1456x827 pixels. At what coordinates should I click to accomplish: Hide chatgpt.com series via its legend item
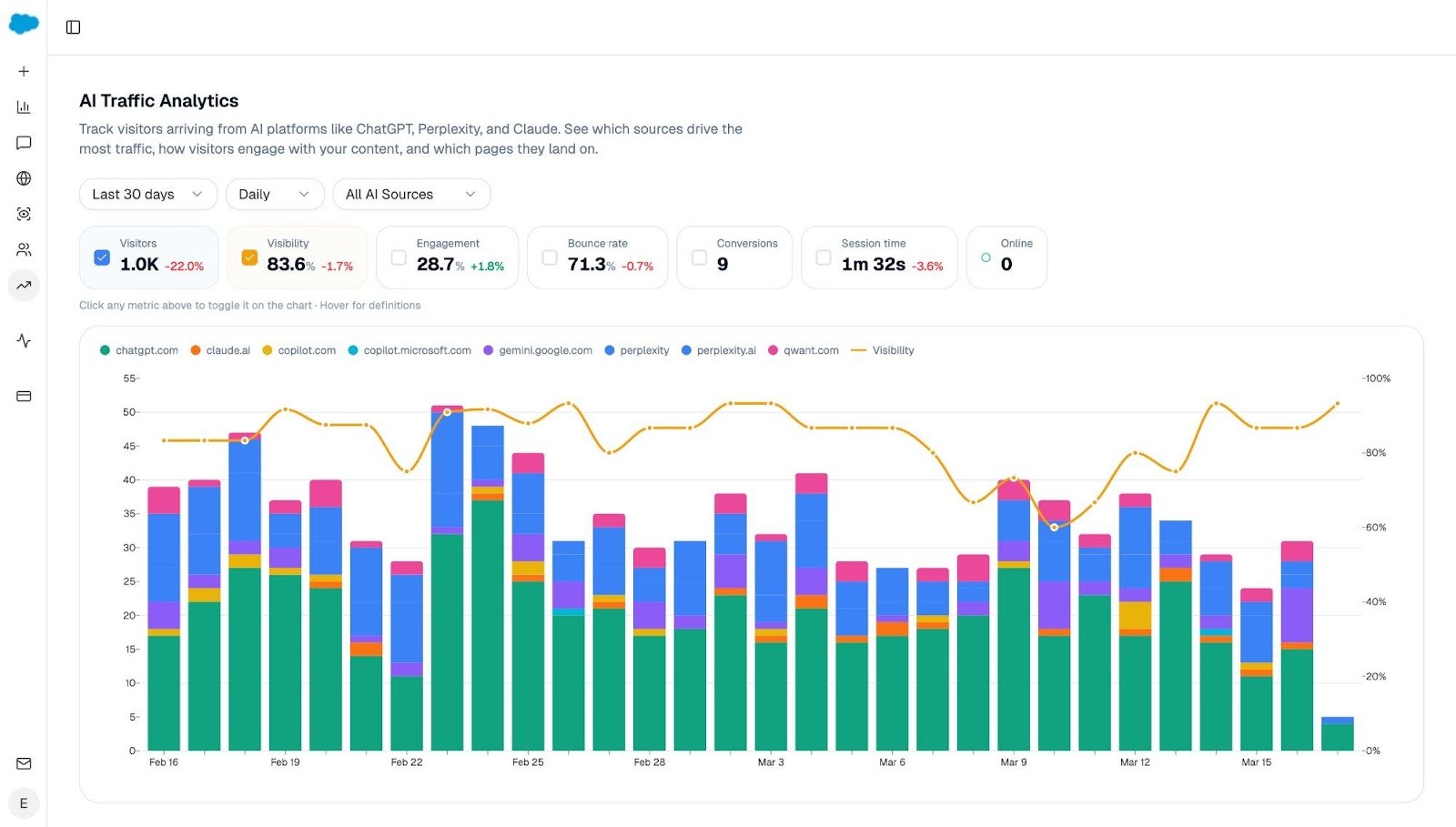[137, 350]
